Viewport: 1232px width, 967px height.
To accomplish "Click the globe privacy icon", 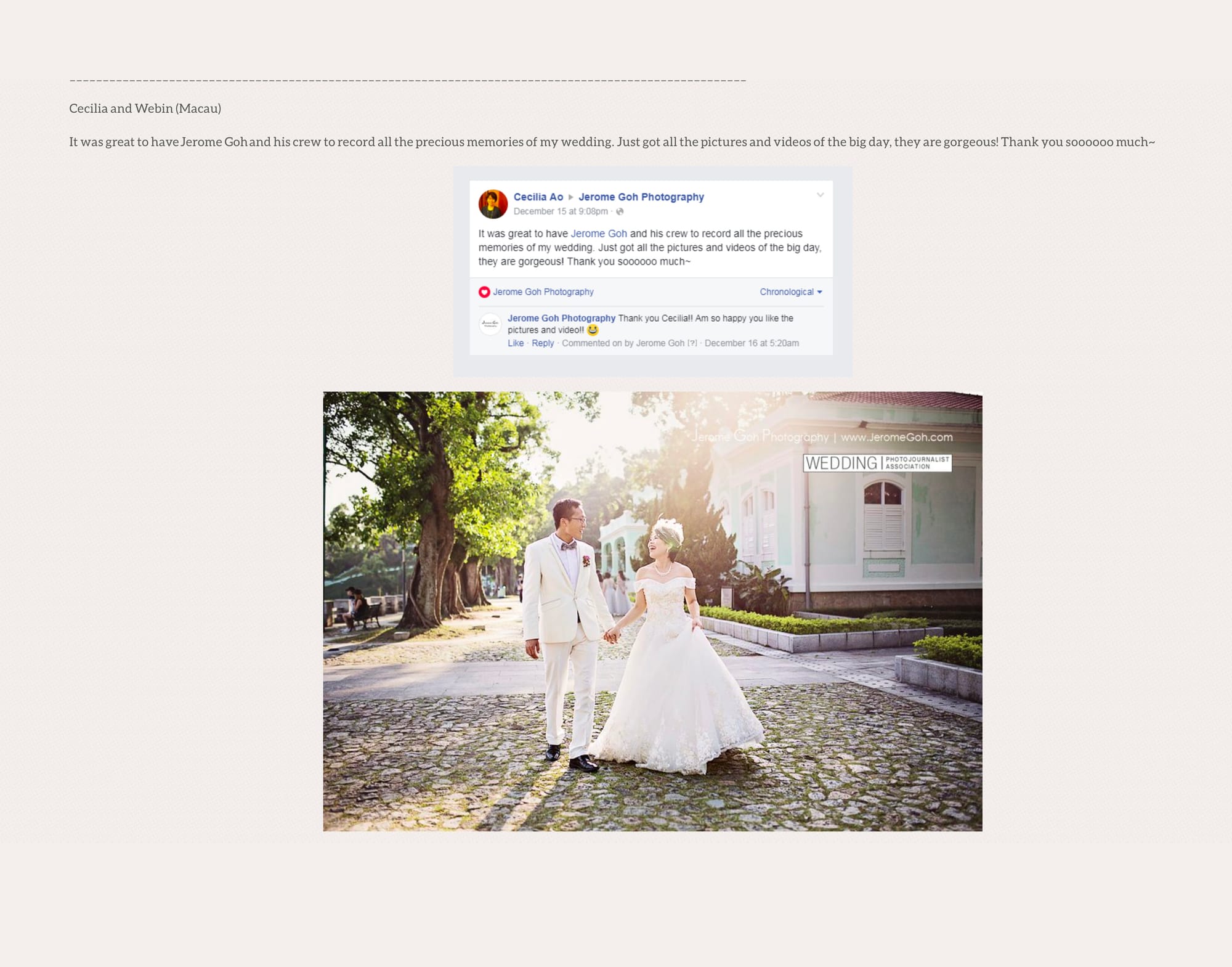I will 620,211.
